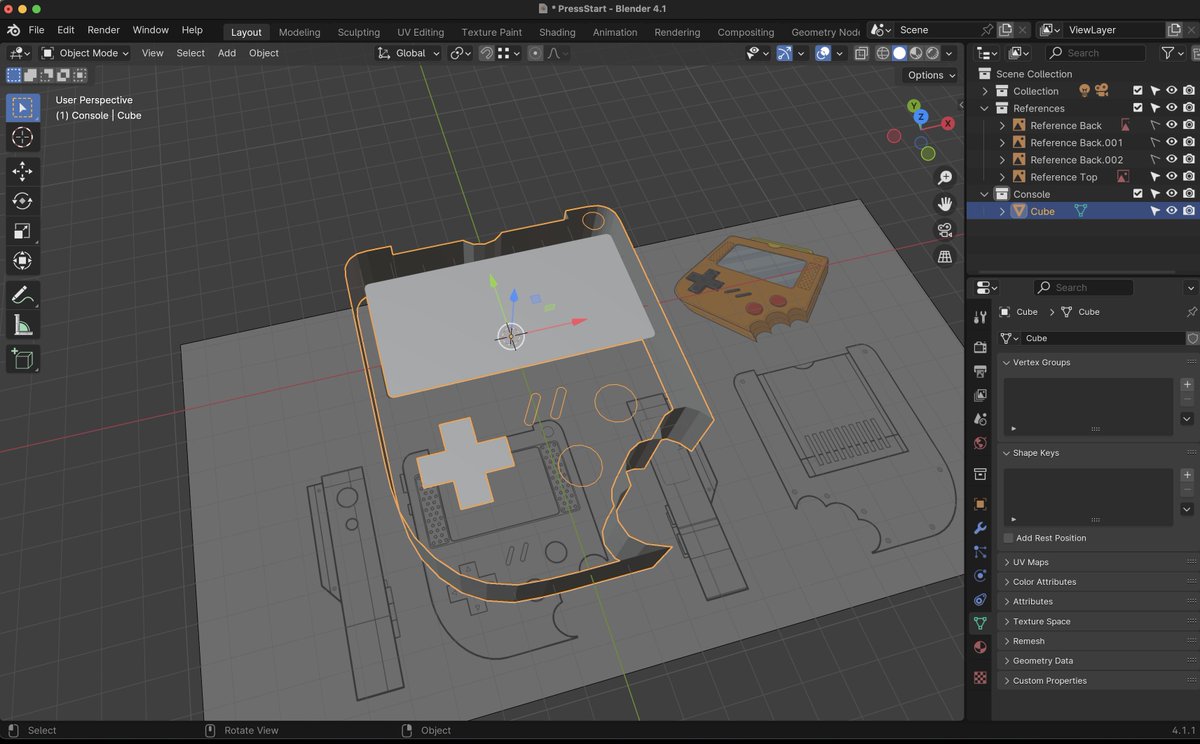Check Add Rest Position checkbox

1008,538
